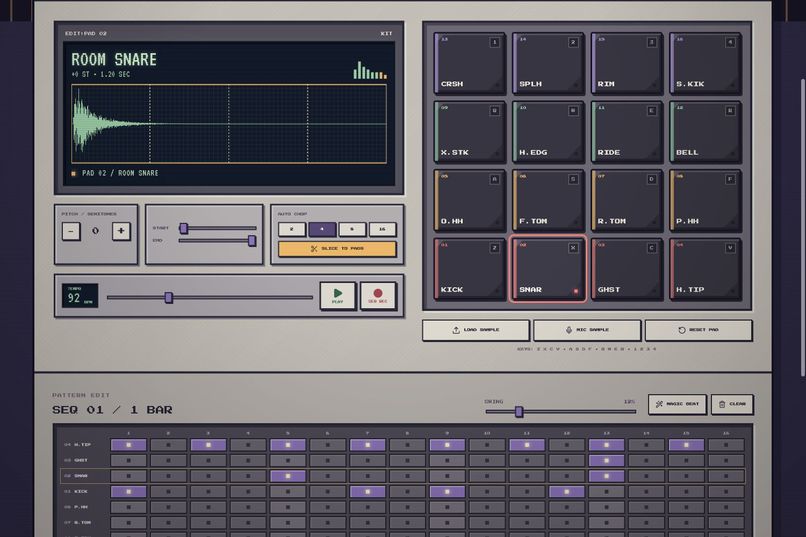The image size is (806, 537).
Task: Select auto chop 16 slices
Action: [x=382, y=229]
